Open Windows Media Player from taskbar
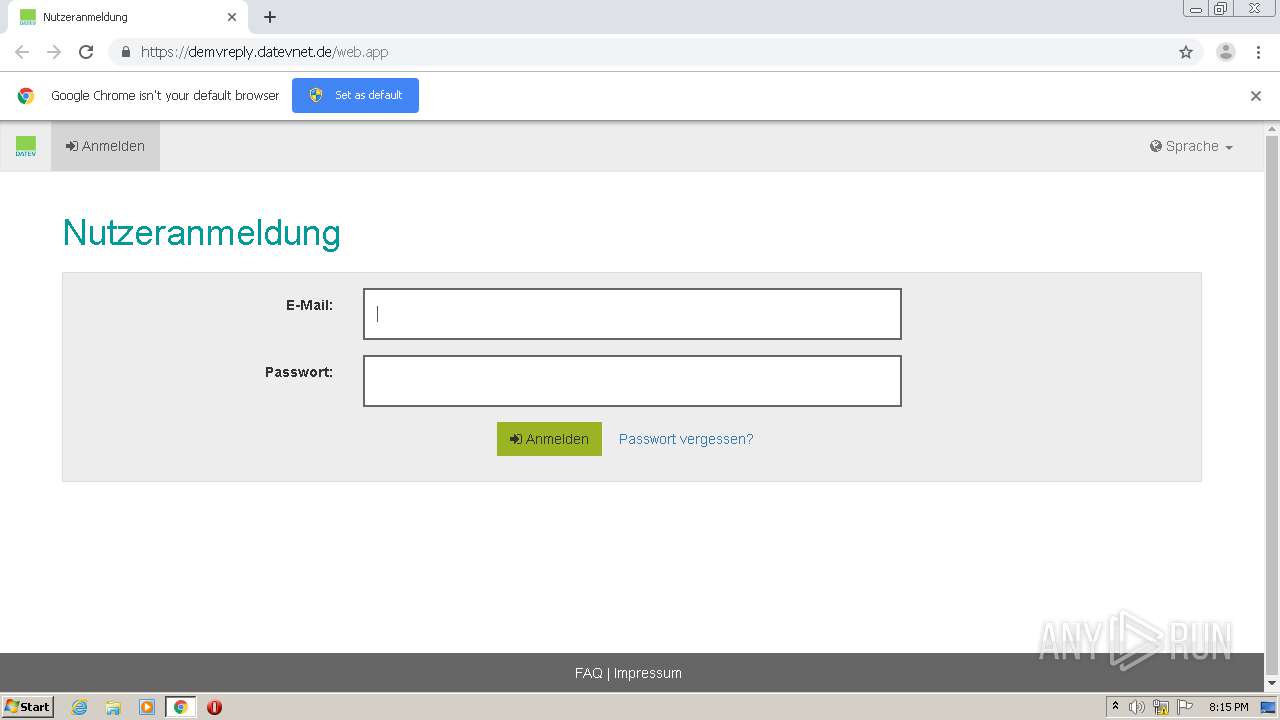The image size is (1280, 720). pos(147,707)
